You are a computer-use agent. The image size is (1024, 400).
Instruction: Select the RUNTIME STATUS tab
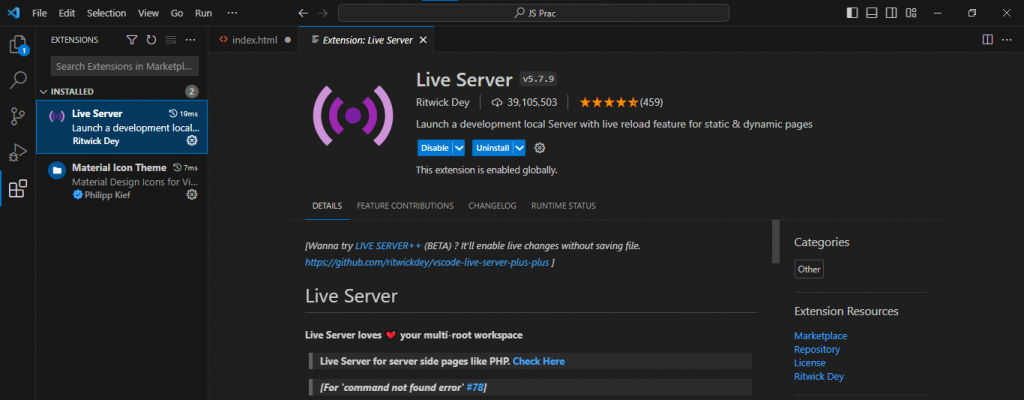564,206
